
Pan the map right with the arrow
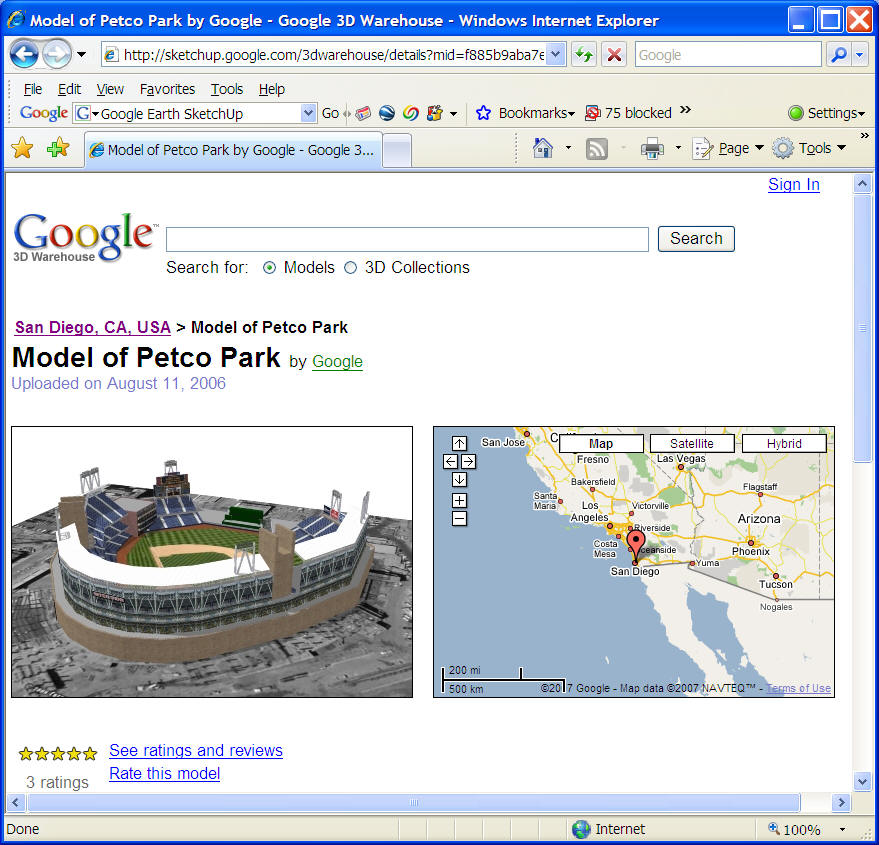(x=469, y=461)
